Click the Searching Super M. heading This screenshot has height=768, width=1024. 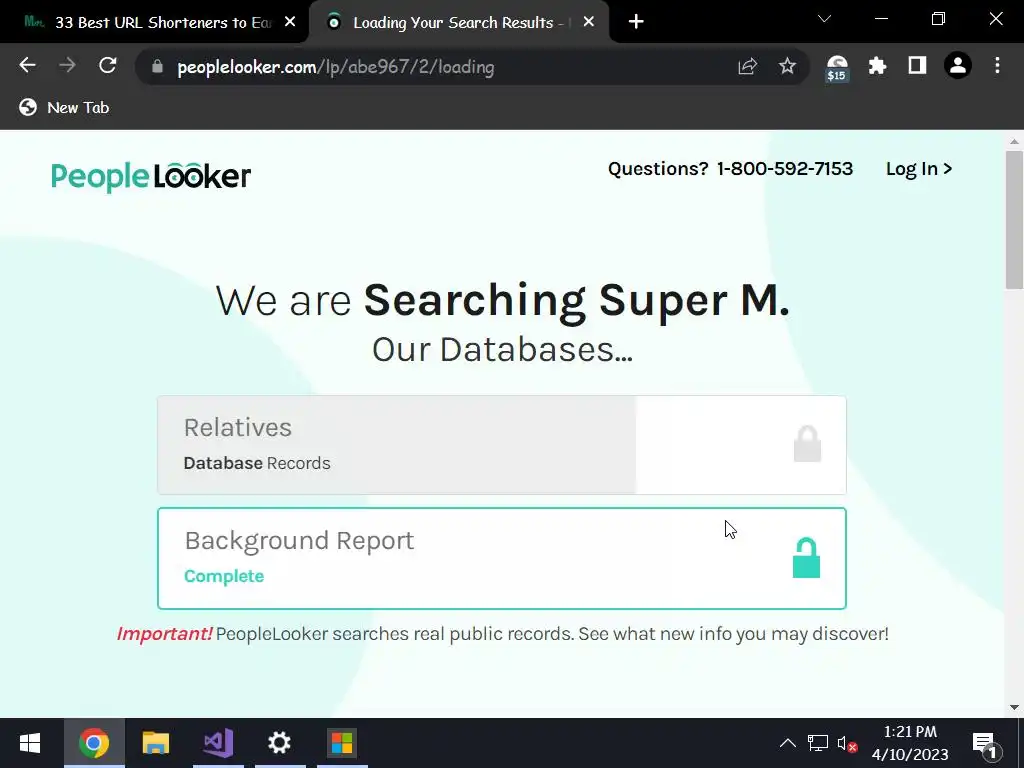pos(577,300)
